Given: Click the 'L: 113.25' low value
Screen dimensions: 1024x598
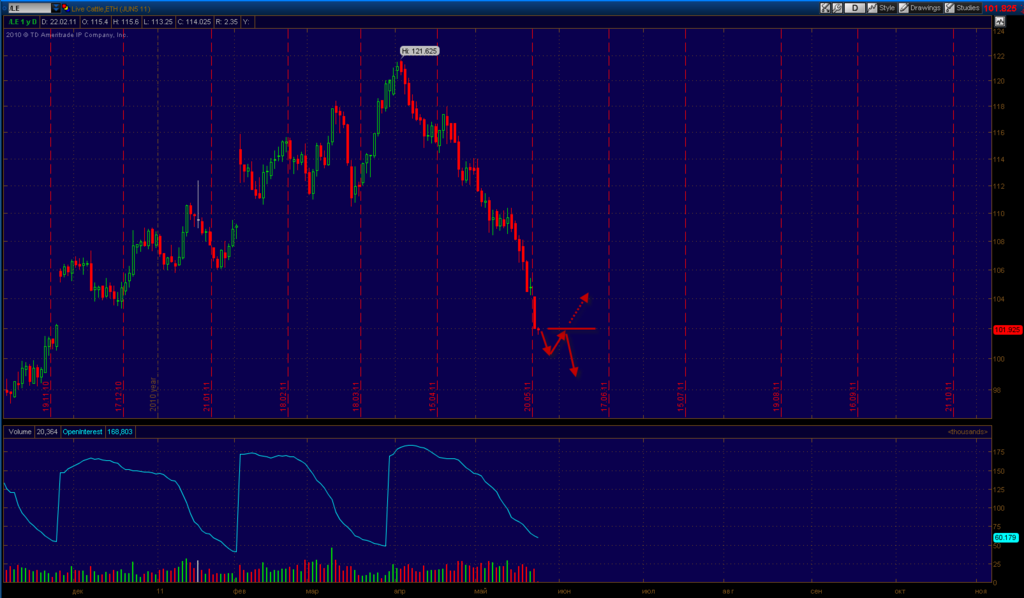Looking at the screenshot, I should point(158,22).
